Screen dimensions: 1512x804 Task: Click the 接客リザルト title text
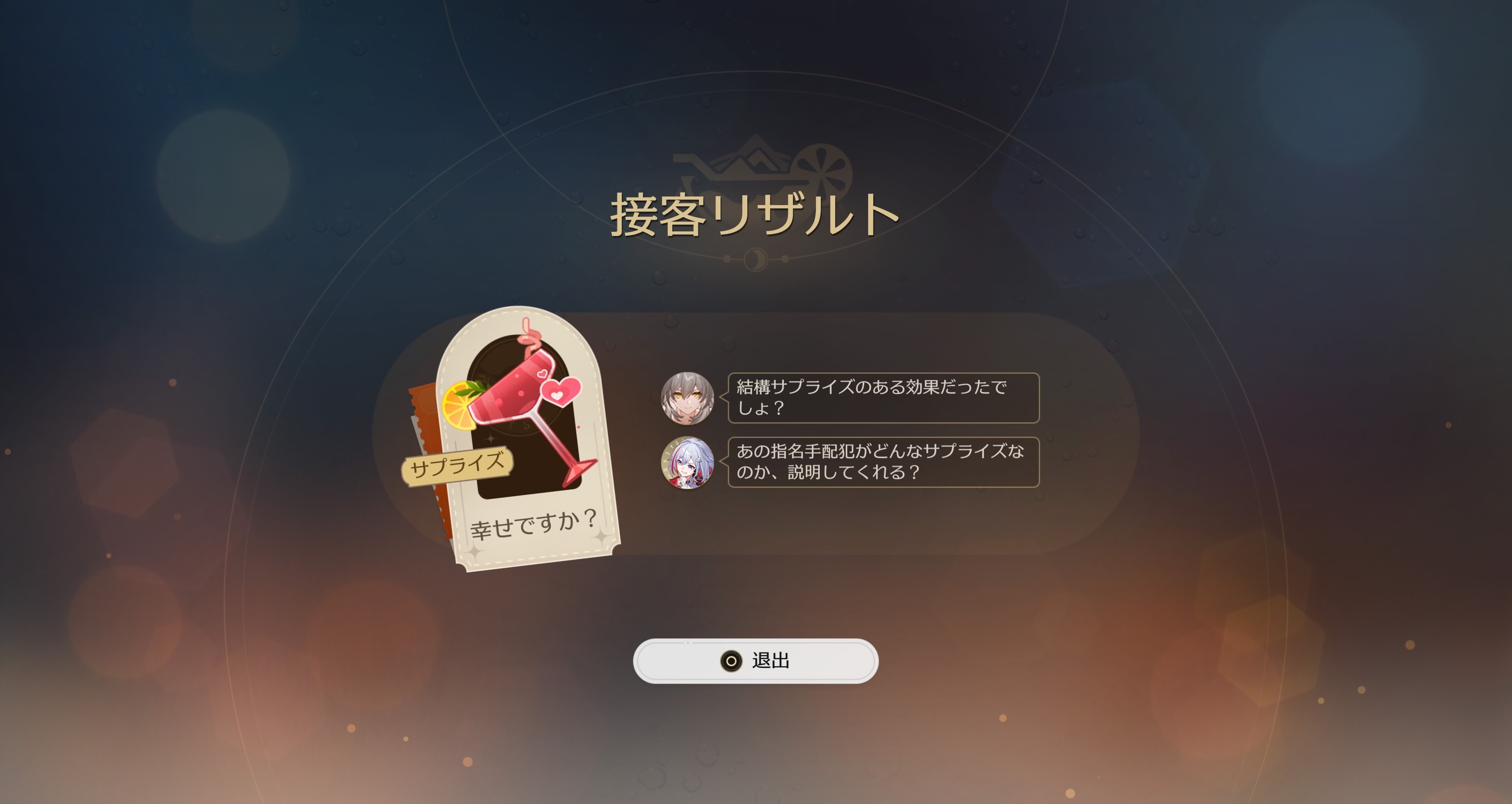(756, 214)
